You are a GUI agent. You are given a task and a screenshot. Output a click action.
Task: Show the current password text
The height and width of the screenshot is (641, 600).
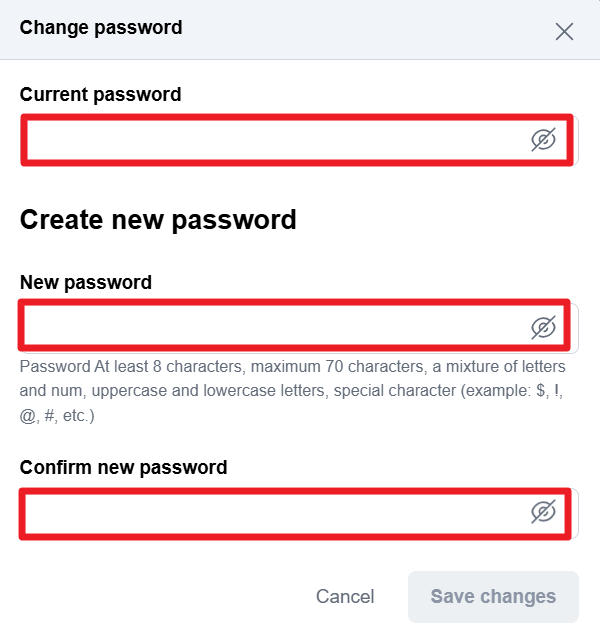point(543,140)
